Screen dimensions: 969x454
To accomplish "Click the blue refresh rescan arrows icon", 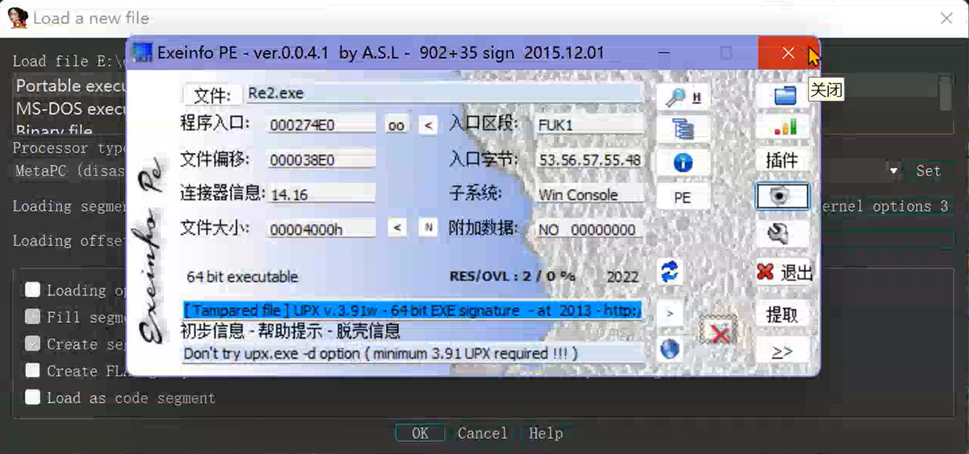I will coord(669,272).
